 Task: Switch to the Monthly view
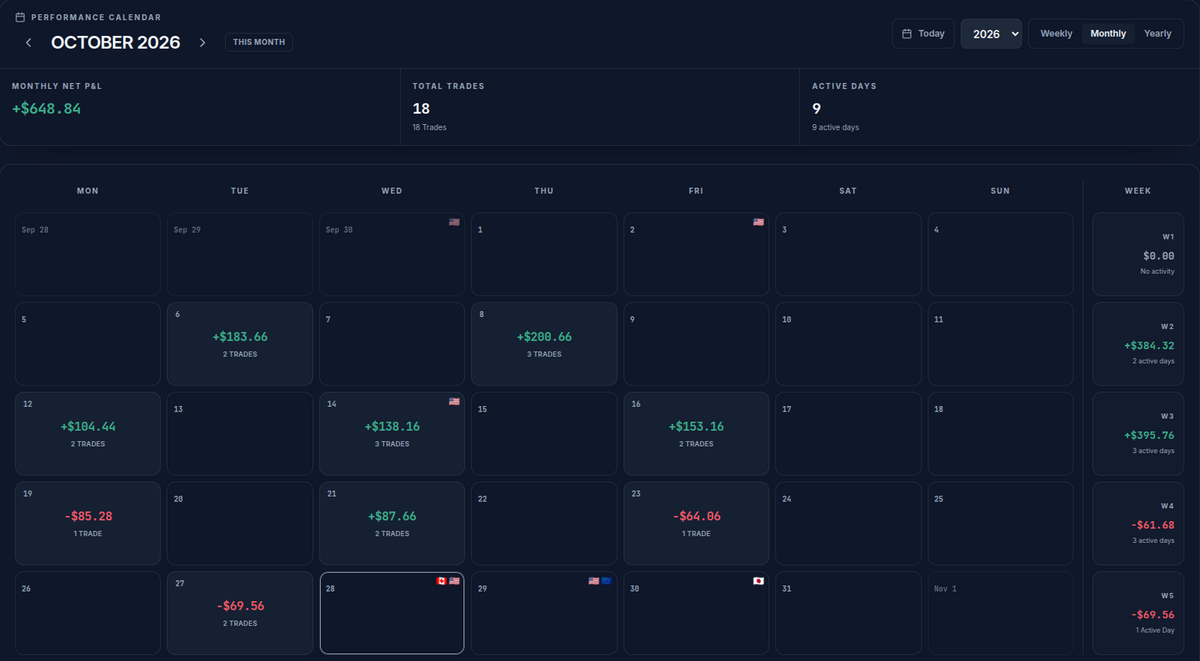(1108, 33)
